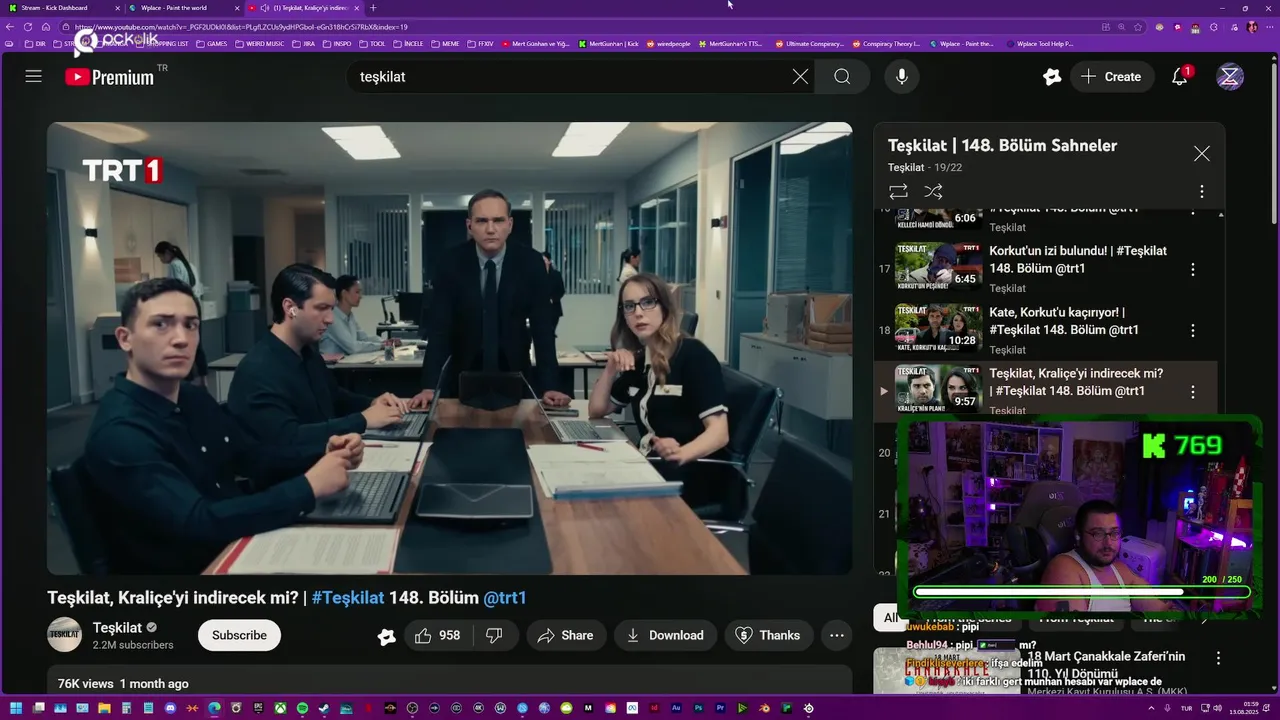
Task: Select the Teşkilat YouTube browser tab
Action: [303, 8]
